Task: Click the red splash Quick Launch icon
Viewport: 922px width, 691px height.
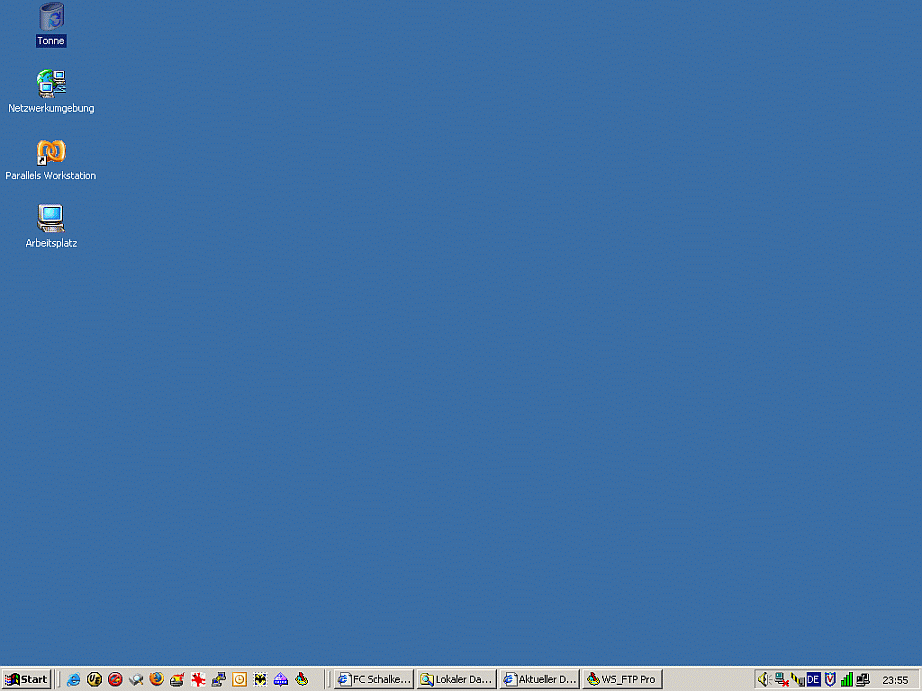Action: point(198,679)
